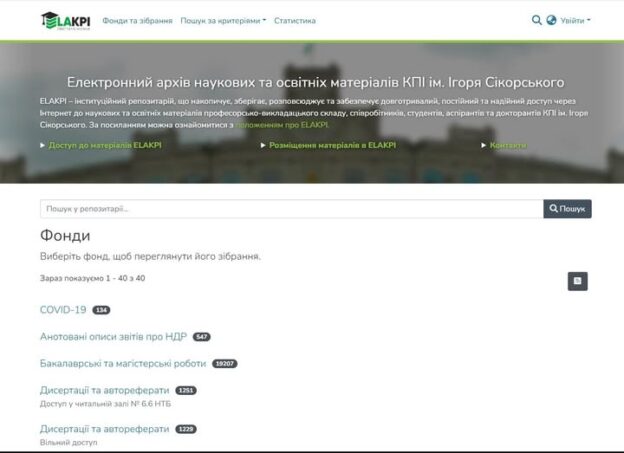Open Дисертації та автореферати with 1251 items
Viewport: 624px width, 453px height.
coord(105,390)
